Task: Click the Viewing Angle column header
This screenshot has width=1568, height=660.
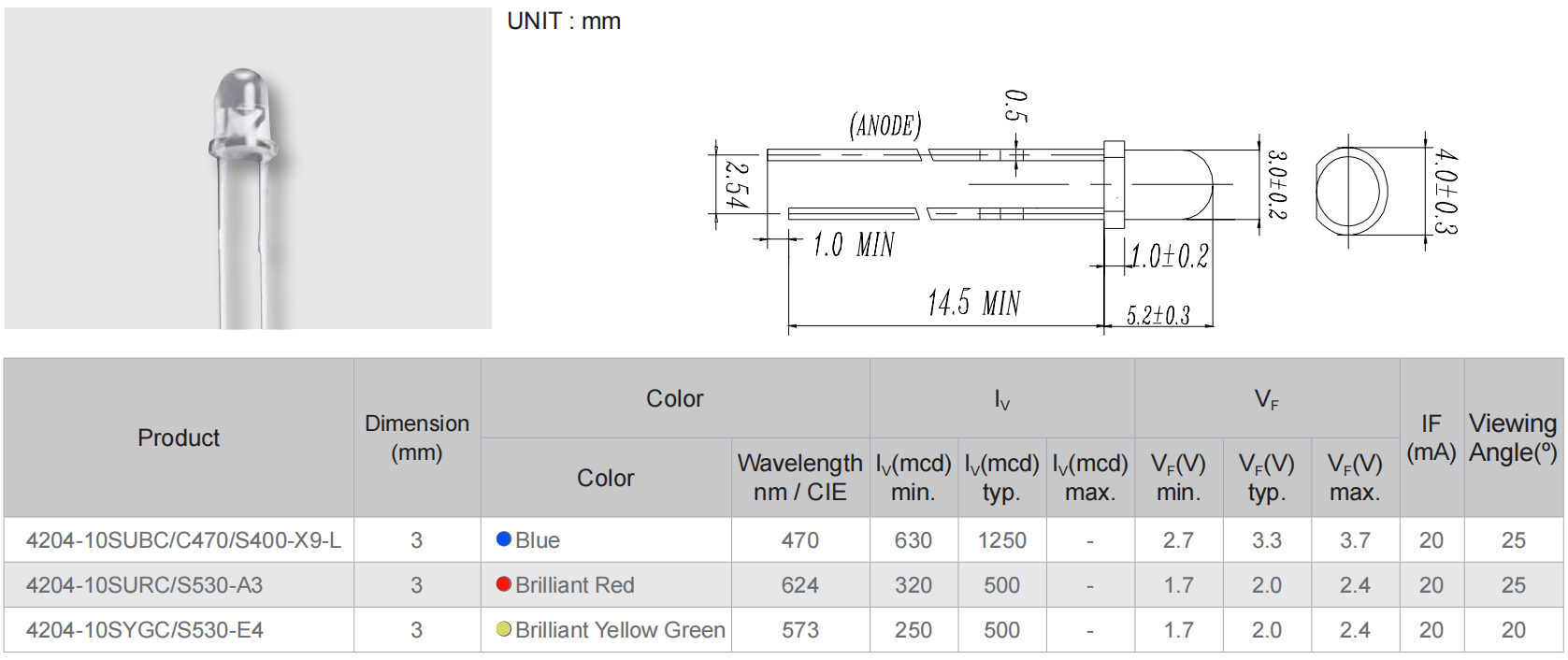Action: [1512, 438]
